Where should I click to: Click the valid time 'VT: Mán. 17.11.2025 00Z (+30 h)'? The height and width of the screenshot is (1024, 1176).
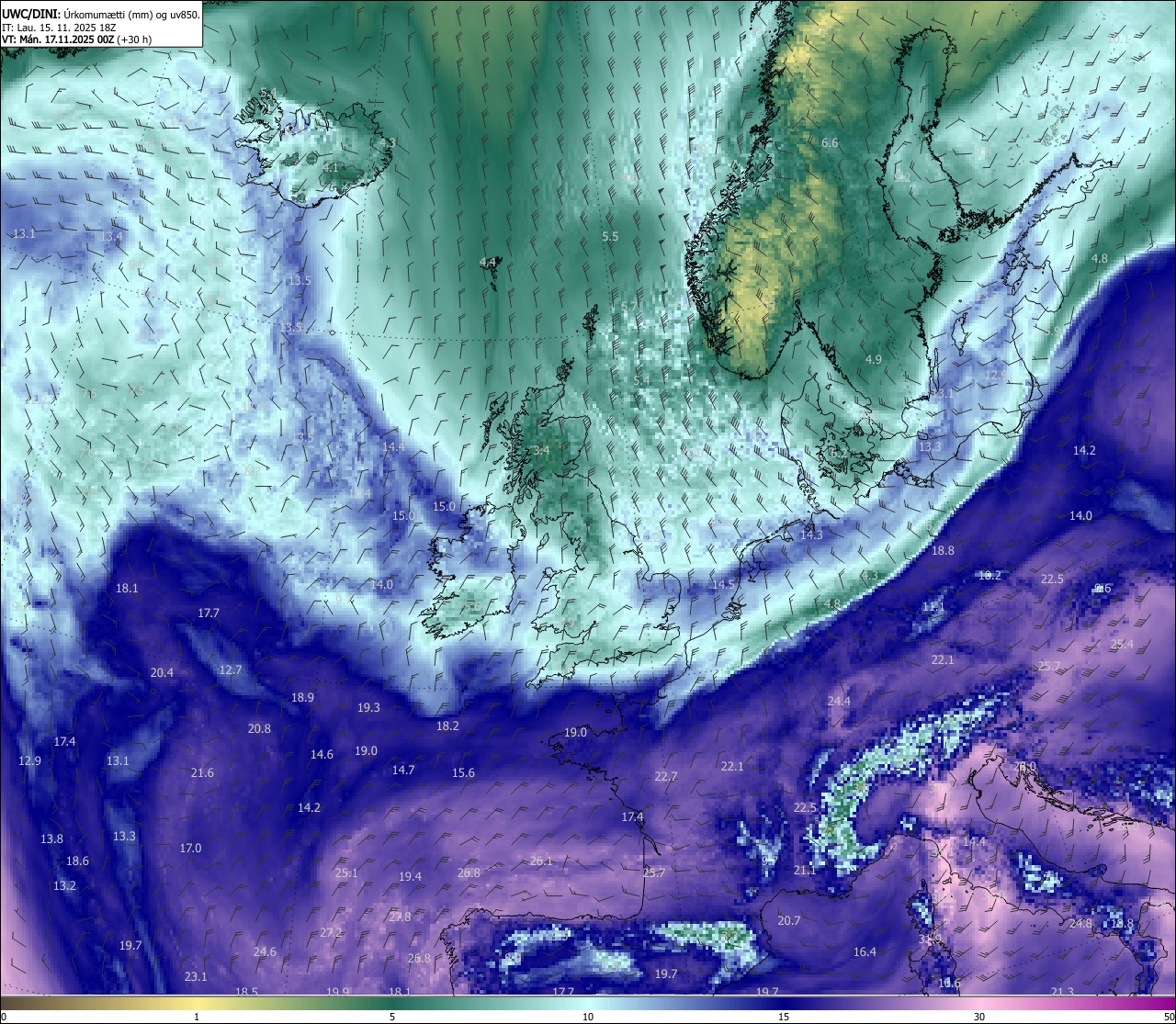tap(77, 39)
